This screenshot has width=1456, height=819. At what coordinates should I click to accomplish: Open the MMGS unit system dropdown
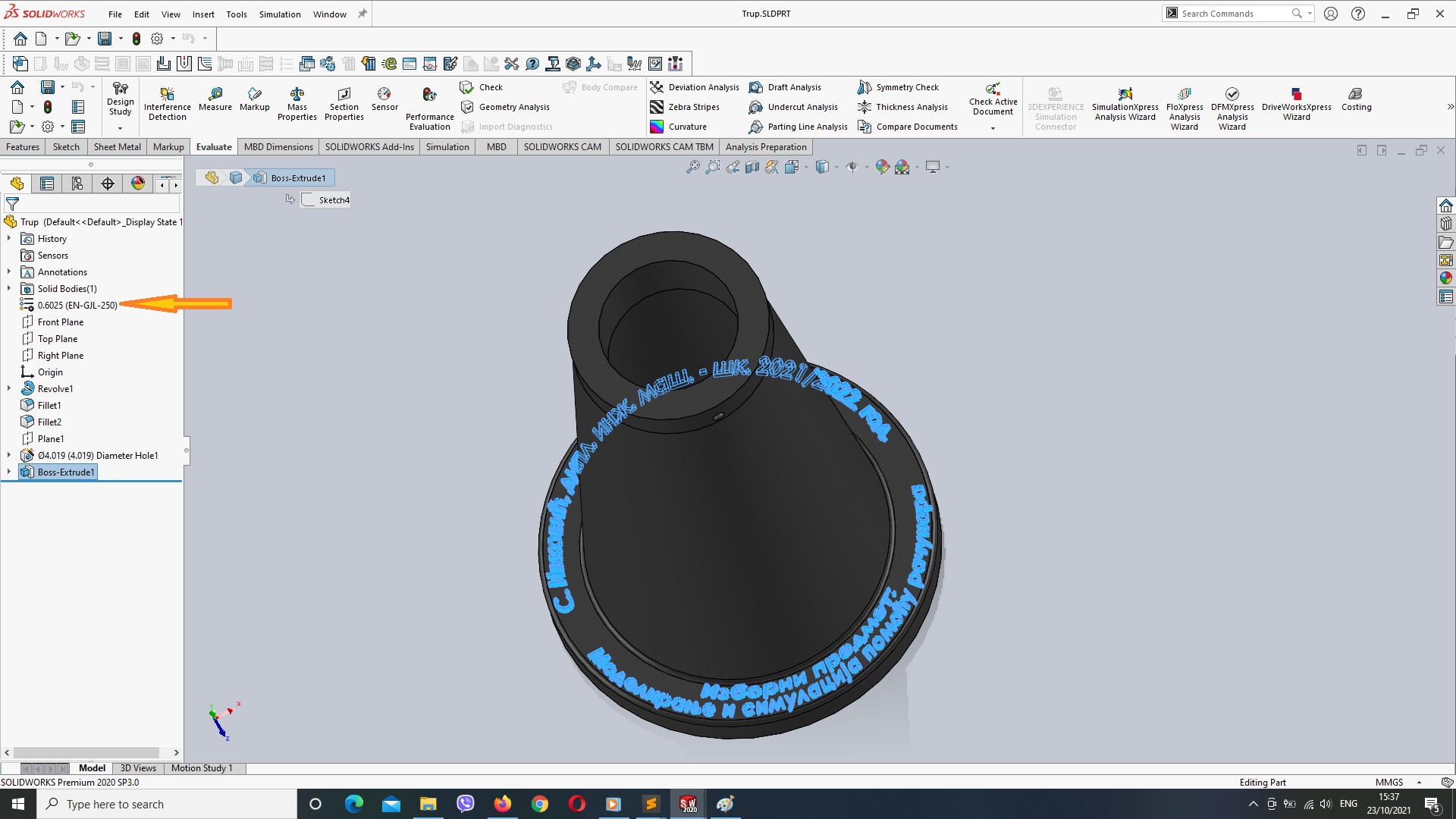[1419, 782]
